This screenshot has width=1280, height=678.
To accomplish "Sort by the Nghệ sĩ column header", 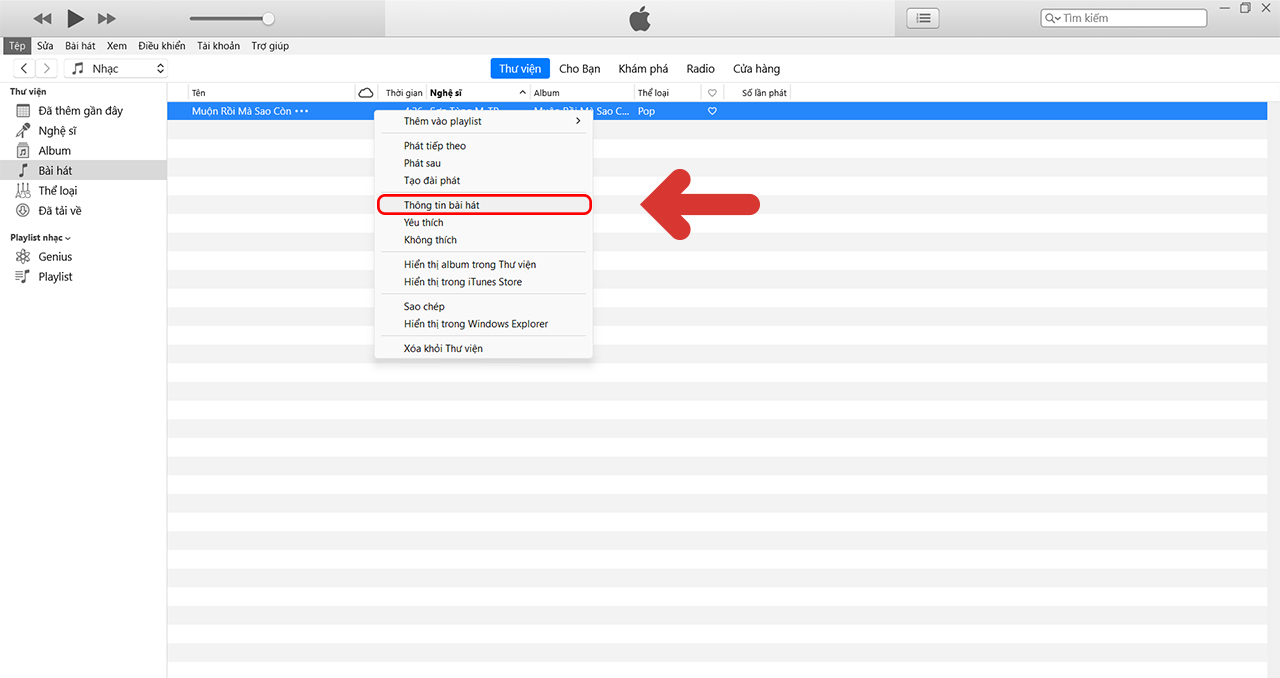I will (478, 93).
